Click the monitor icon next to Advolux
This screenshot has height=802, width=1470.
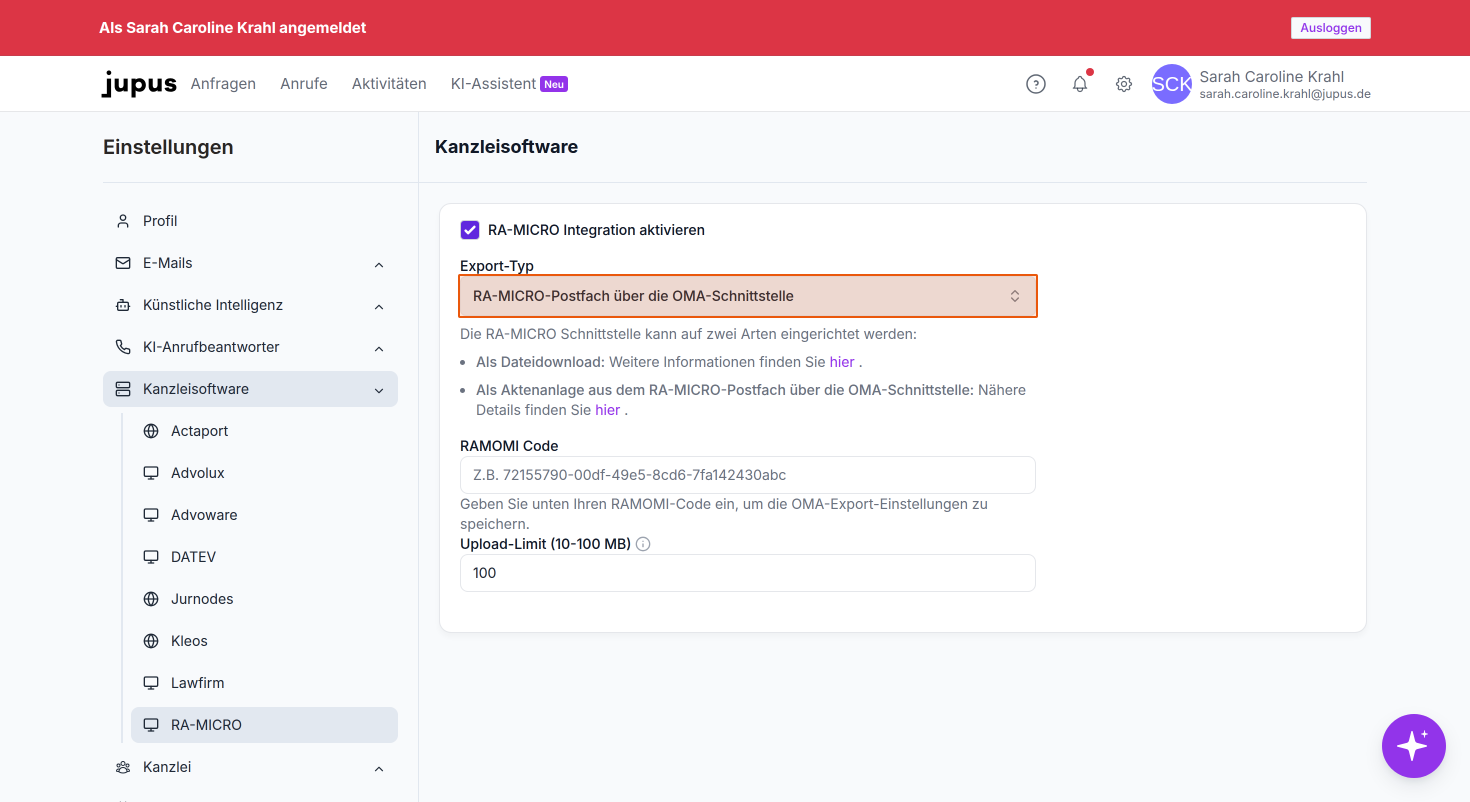[x=151, y=473]
